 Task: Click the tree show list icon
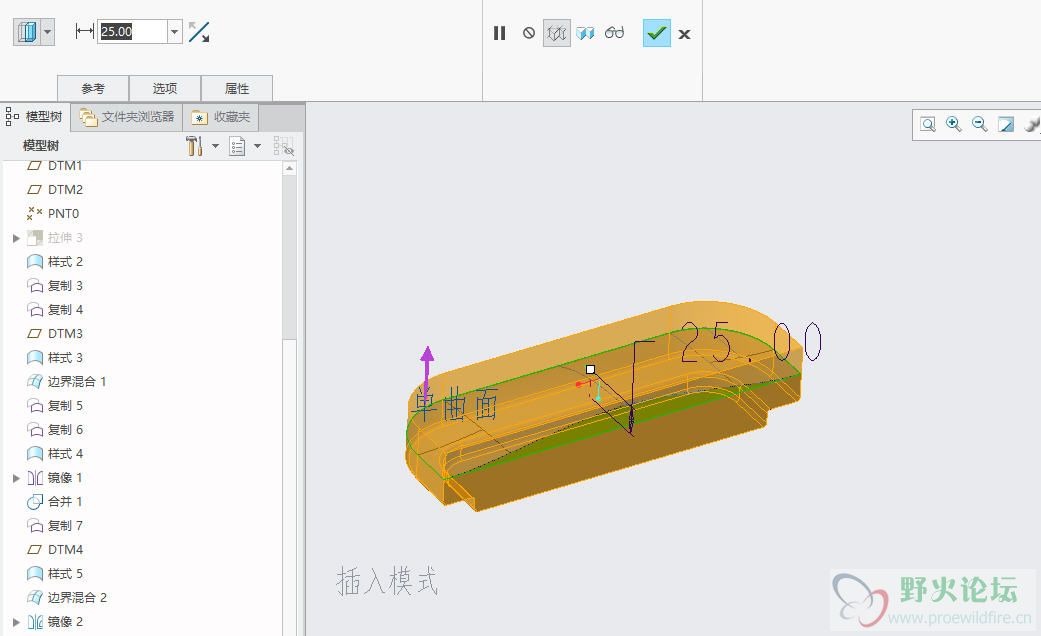(x=237, y=146)
